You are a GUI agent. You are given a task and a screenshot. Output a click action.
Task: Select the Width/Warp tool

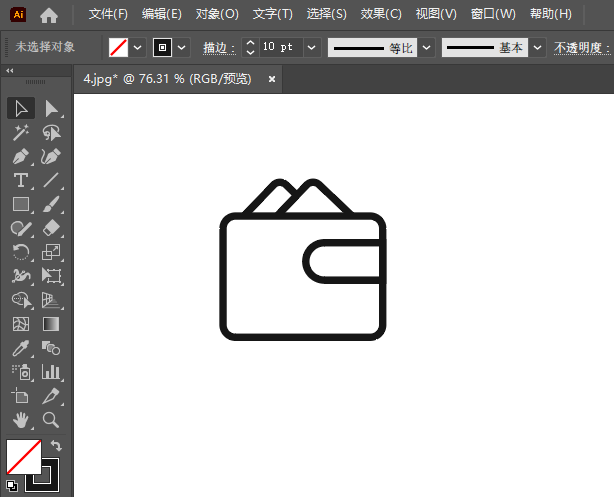[x=21, y=276]
